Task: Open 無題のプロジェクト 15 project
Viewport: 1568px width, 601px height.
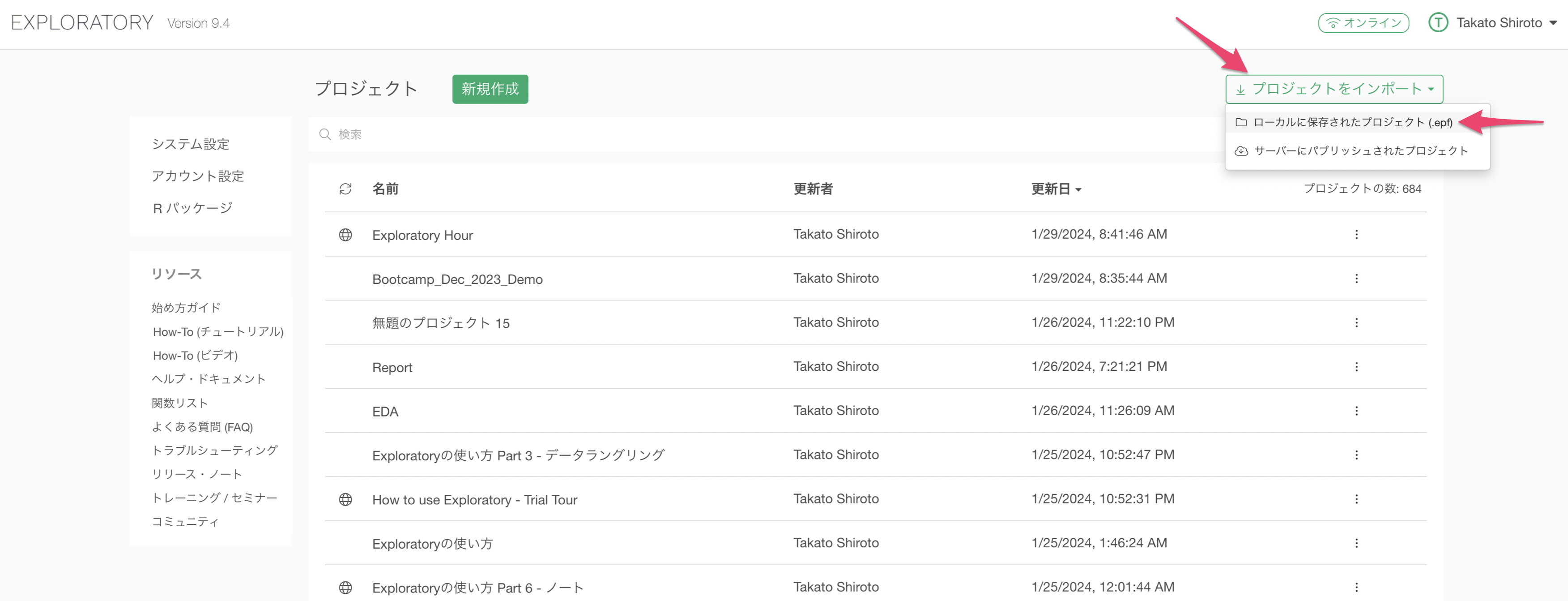Action: [x=441, y=323]
